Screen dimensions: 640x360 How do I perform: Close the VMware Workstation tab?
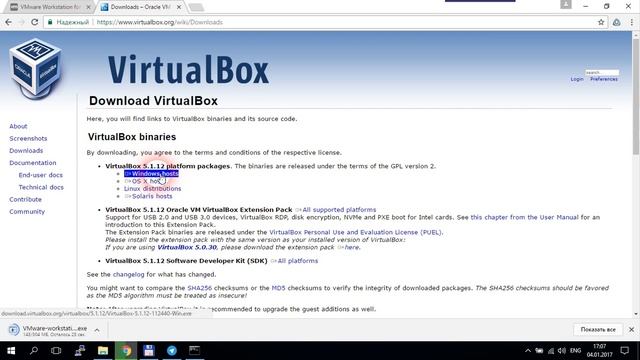88,7
